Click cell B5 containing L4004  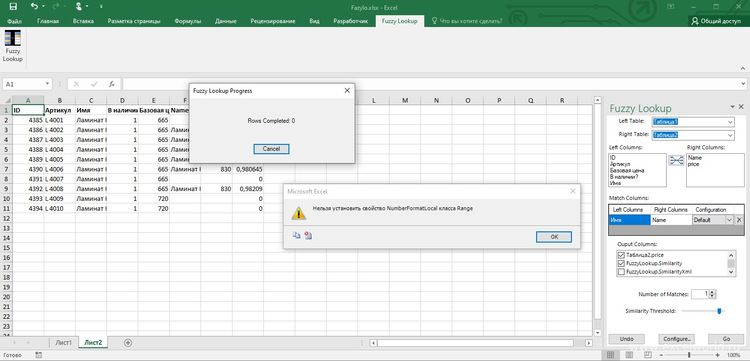[x=60, y=149]
